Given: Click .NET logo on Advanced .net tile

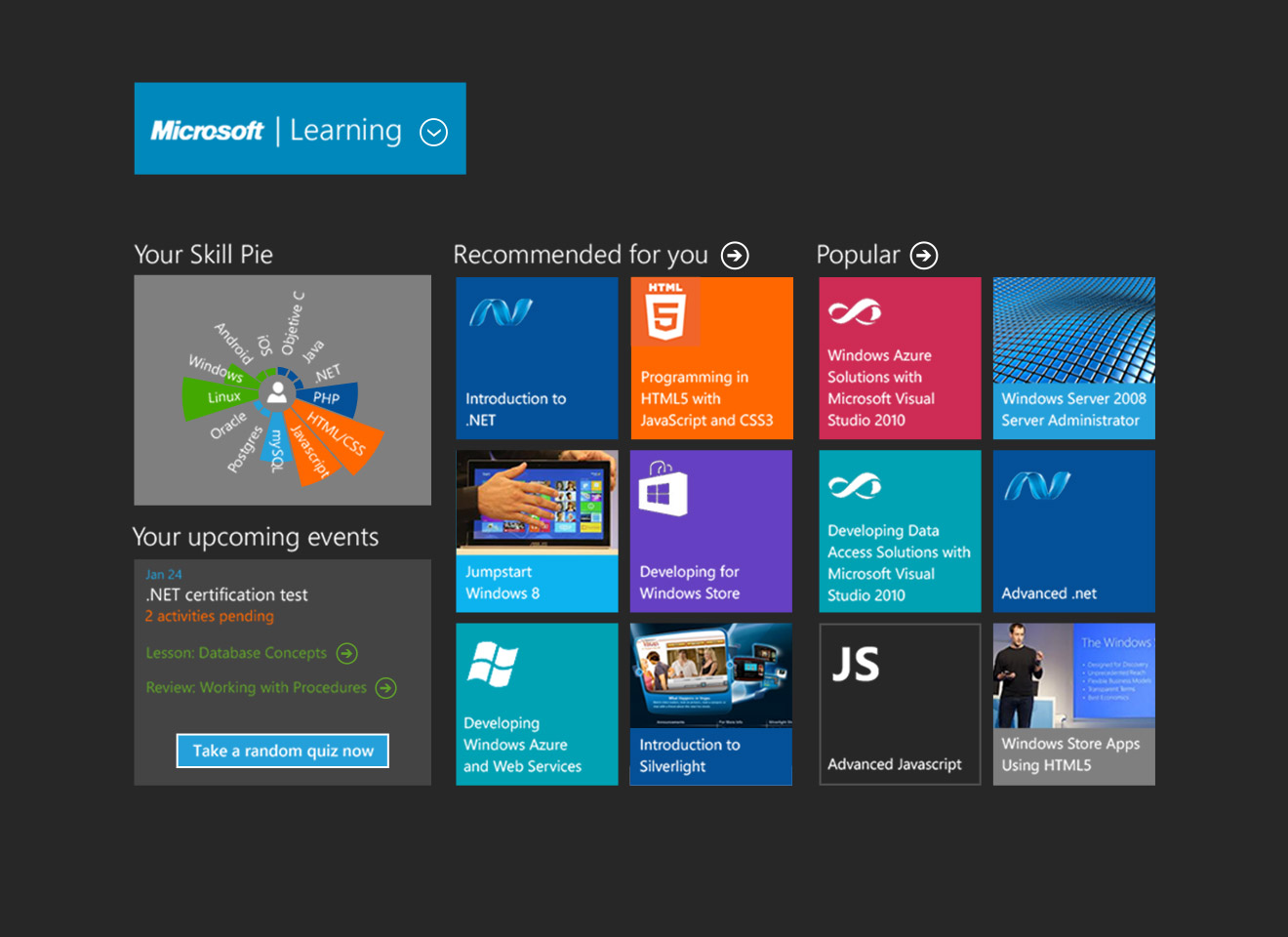Looking at the screenshot, I should coord(1038,485).
